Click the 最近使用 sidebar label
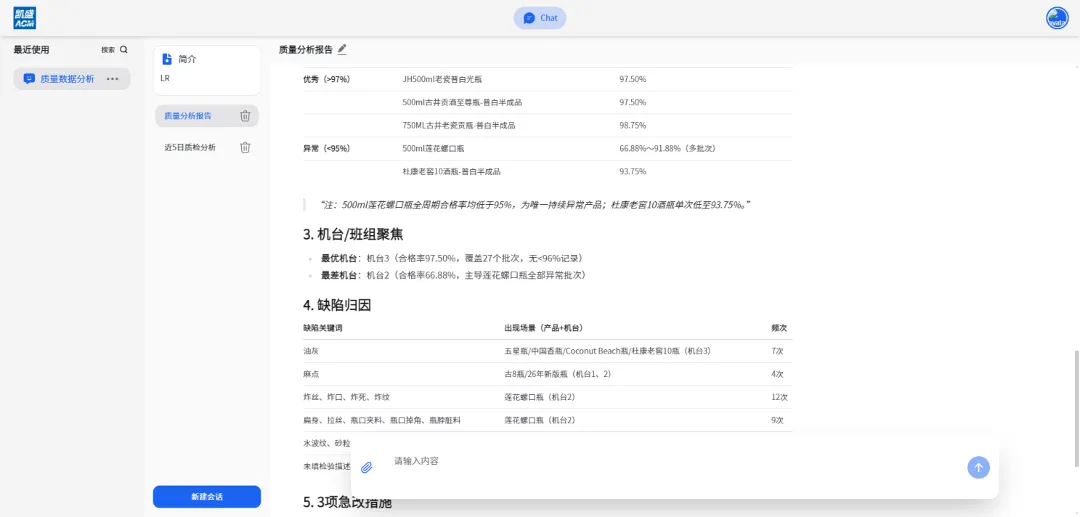The image size is (1080, 517). coord(32,50)
